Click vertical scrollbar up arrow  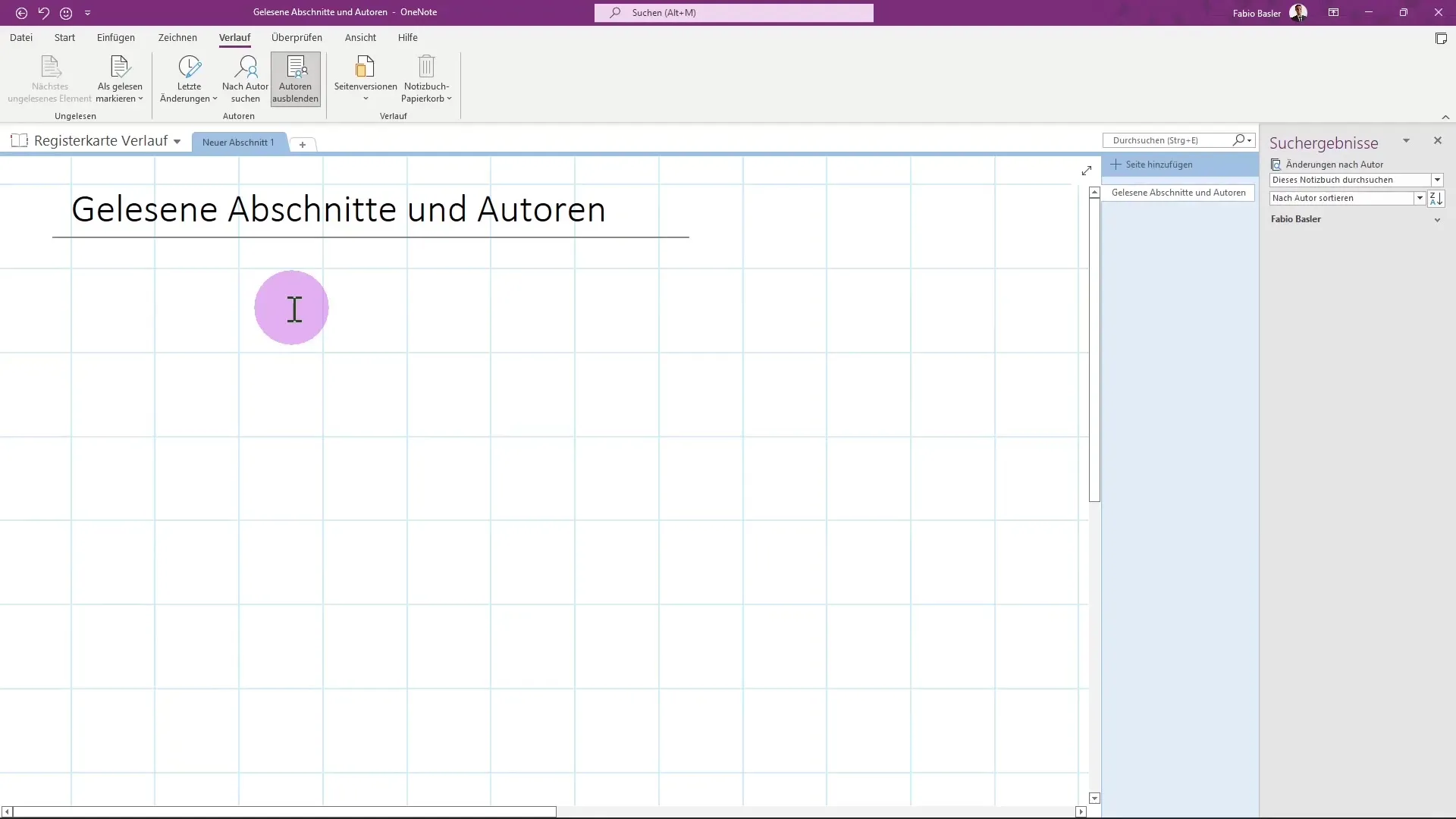click(1094, 193)
